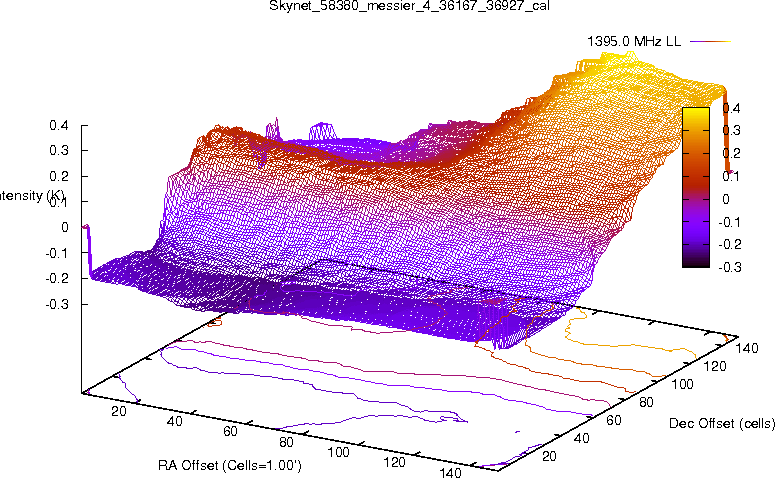Select the 0.3 label on the color bar
This screenshot has height=478, width=775.
[731, 130]
